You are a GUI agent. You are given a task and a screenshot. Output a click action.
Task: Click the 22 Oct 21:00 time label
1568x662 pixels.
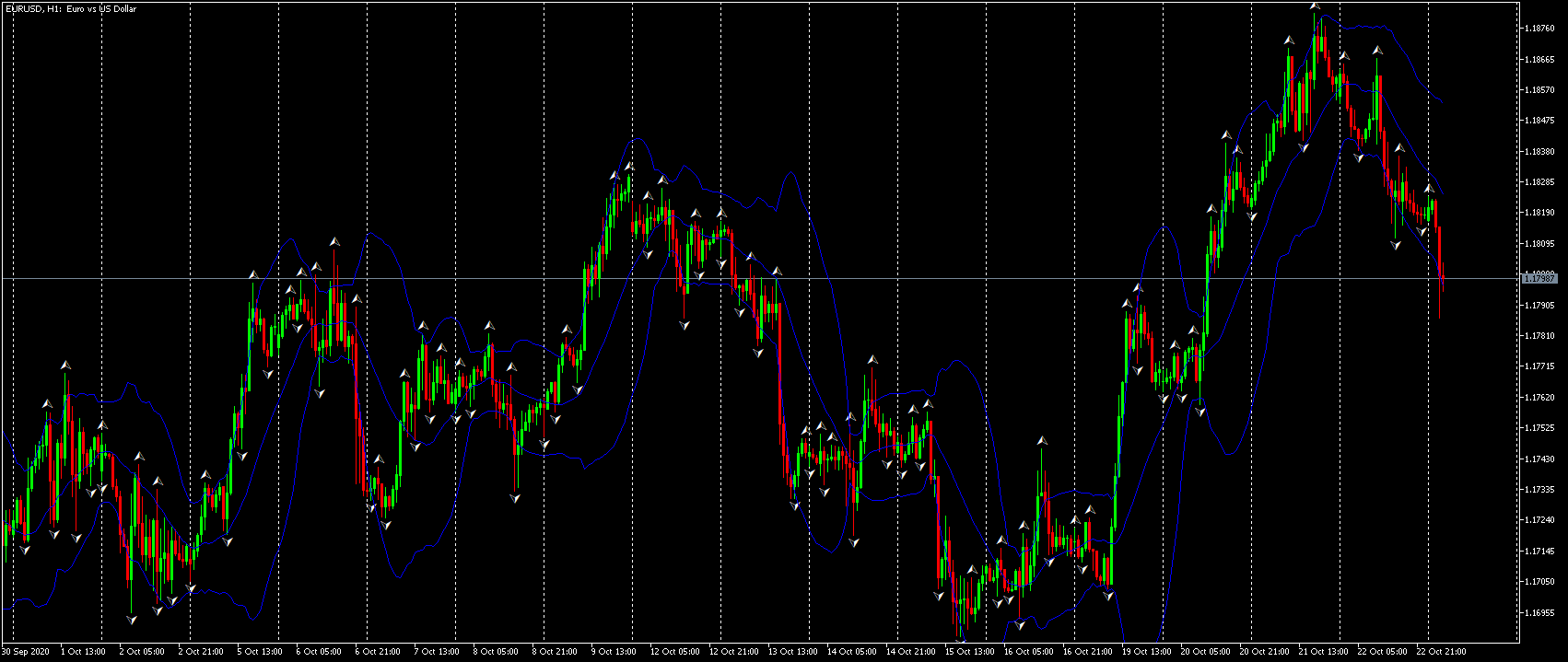1442,652
